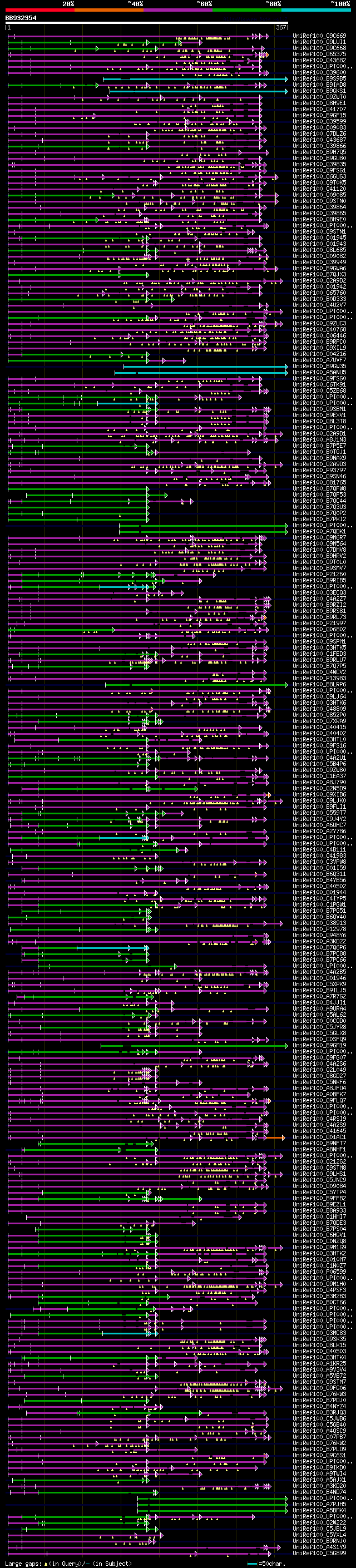Select subject label UniRef100_Q9T0K5

coord(319,182)
